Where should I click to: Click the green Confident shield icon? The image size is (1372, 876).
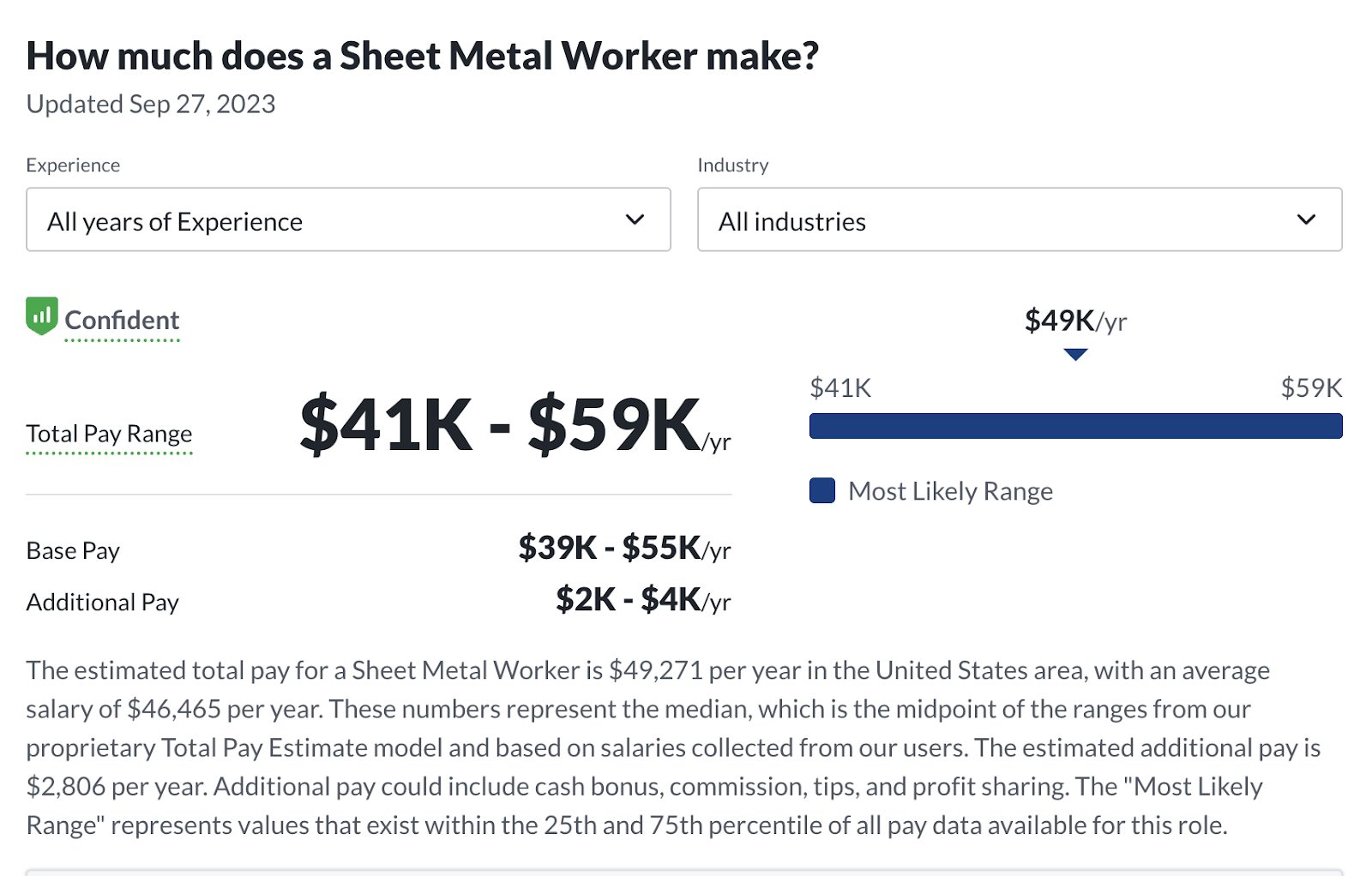tap(41, 316)
